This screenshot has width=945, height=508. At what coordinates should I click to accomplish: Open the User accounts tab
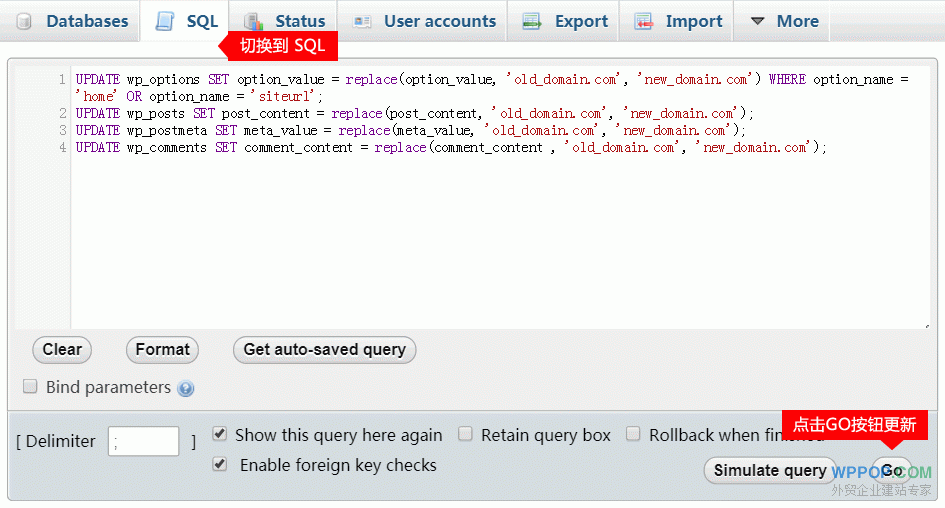point(439,21)
